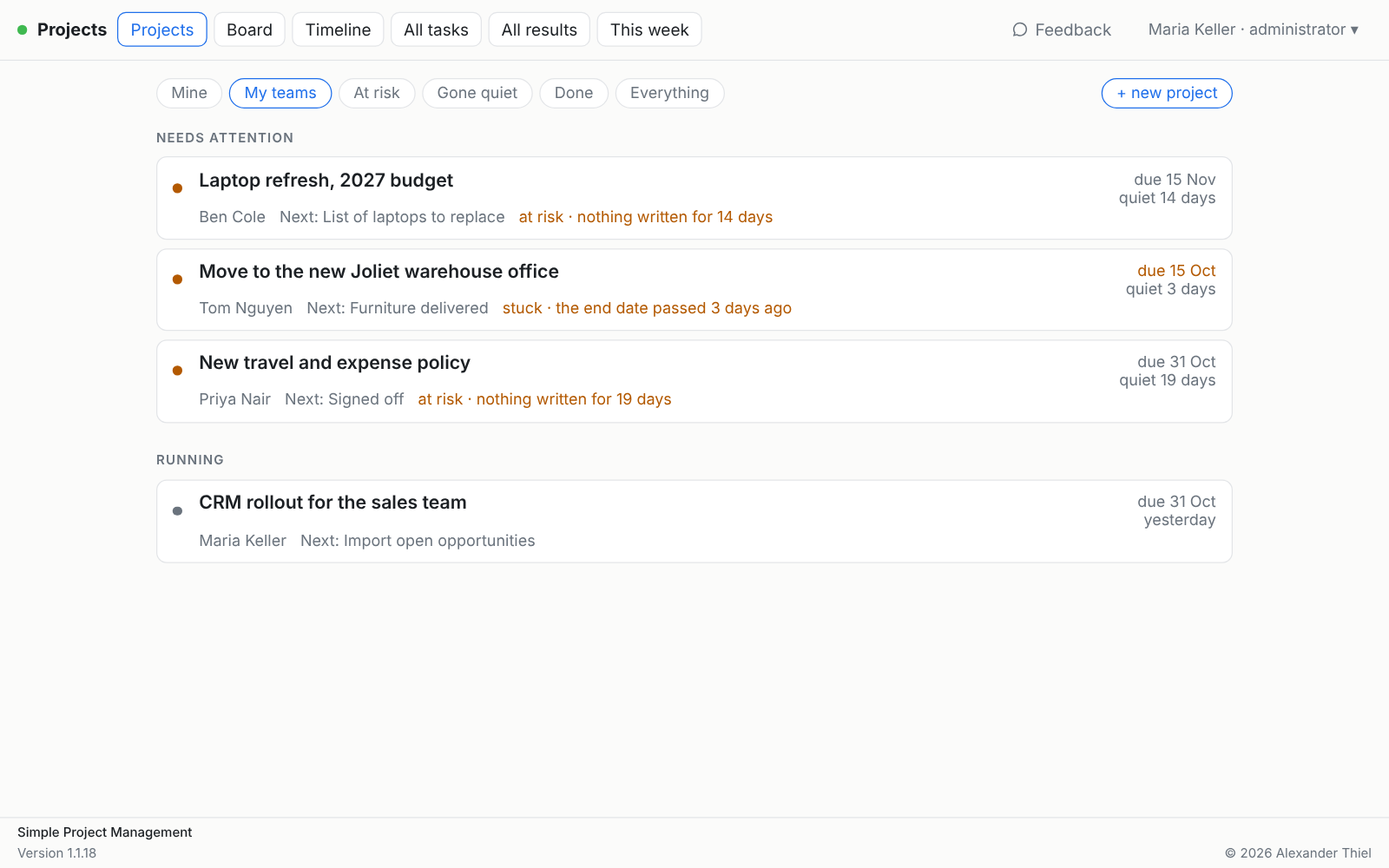Click the Projects app title
This screenshot has width=1389, height=868.
click(72, 30)
